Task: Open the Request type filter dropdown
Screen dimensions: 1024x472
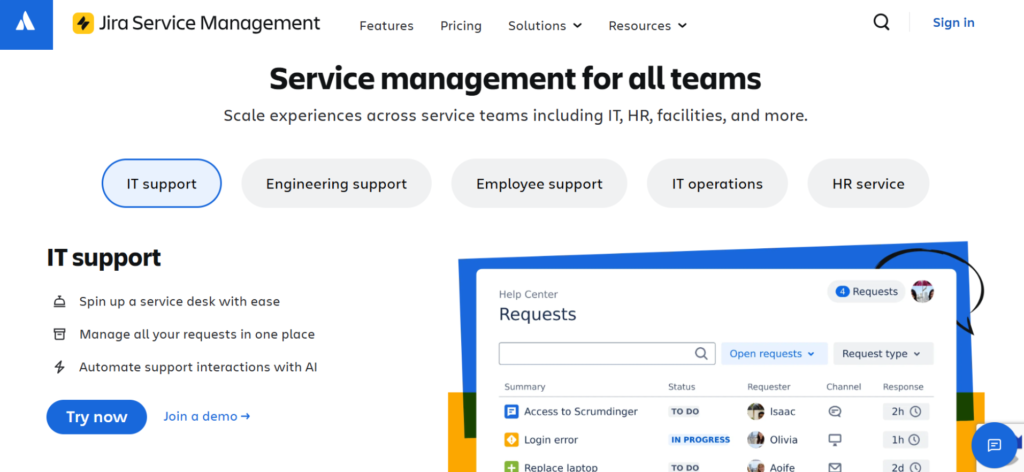Action: point(883,353)
